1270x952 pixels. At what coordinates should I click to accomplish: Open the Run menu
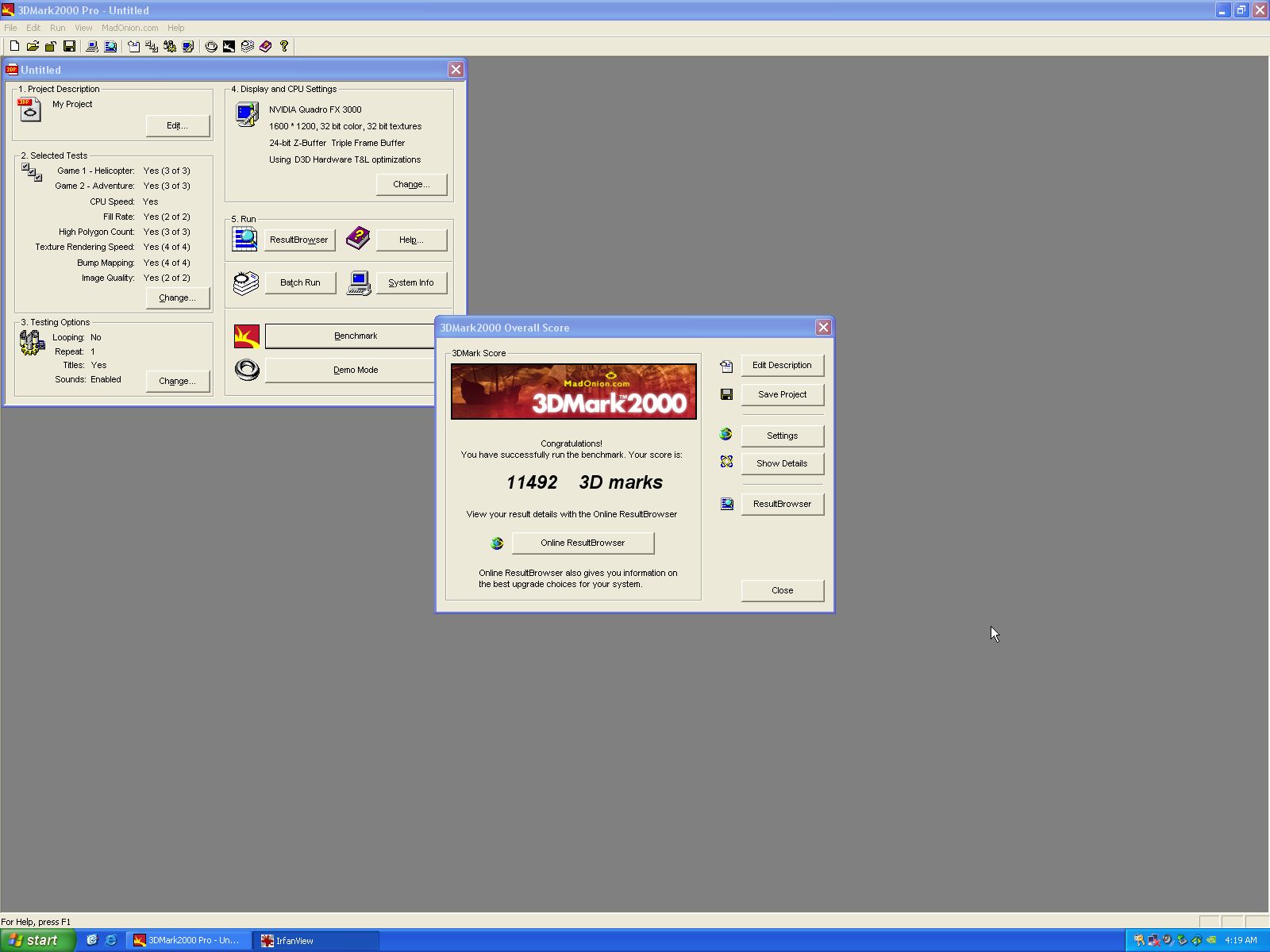(58, 28)
